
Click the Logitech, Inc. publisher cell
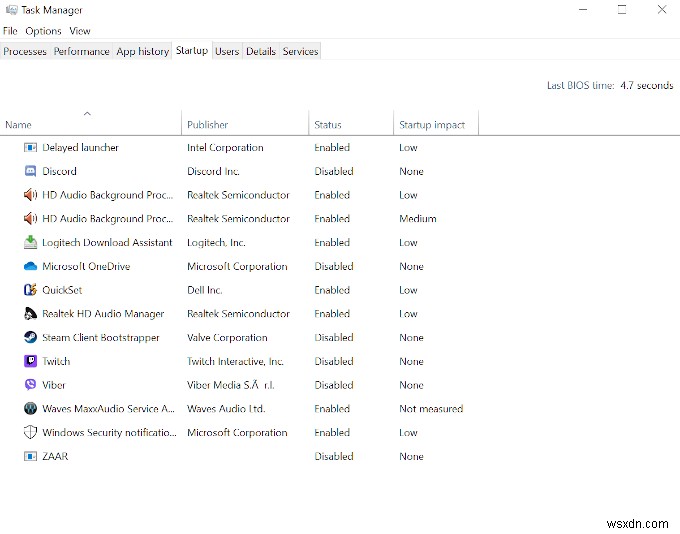[216, 242]
